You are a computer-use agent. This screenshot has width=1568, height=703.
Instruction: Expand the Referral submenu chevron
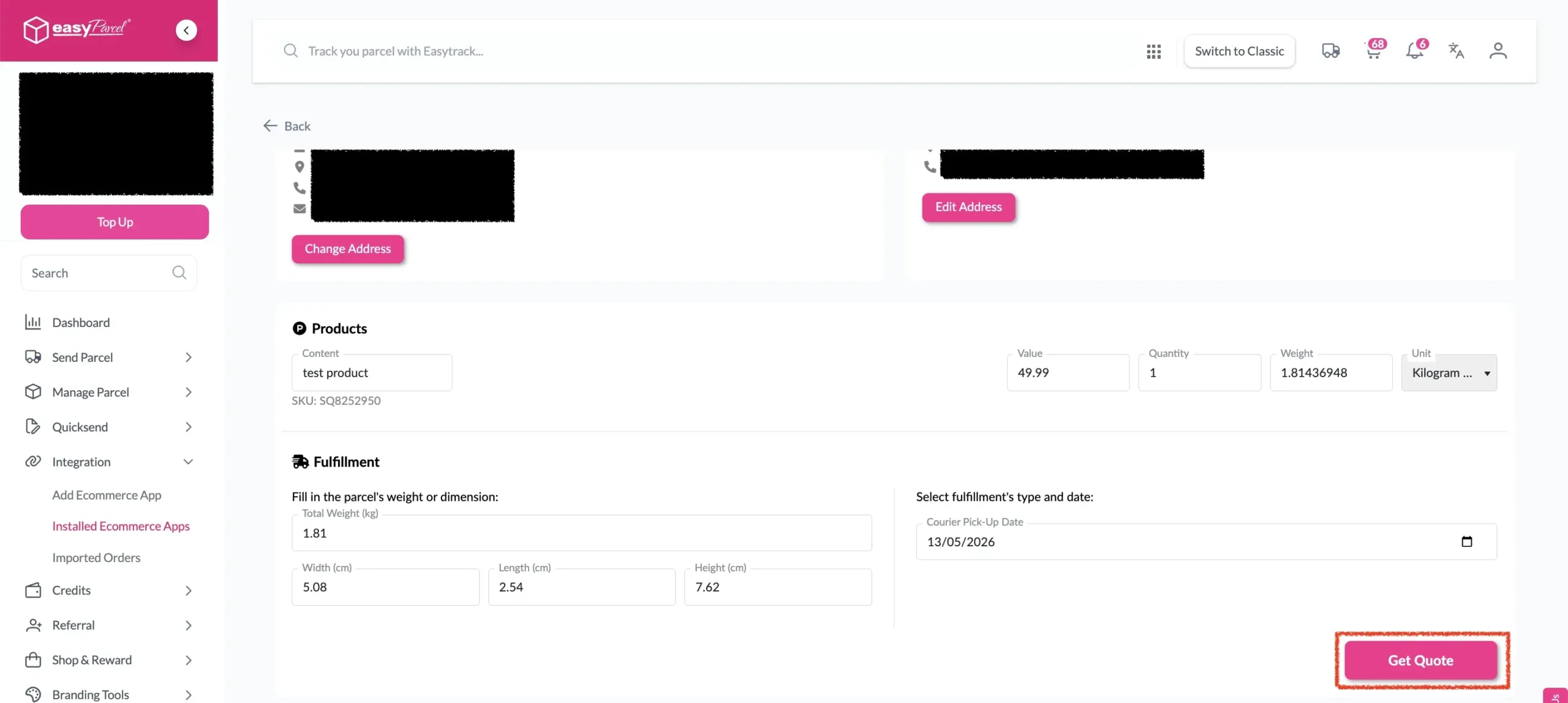point(189,625)
